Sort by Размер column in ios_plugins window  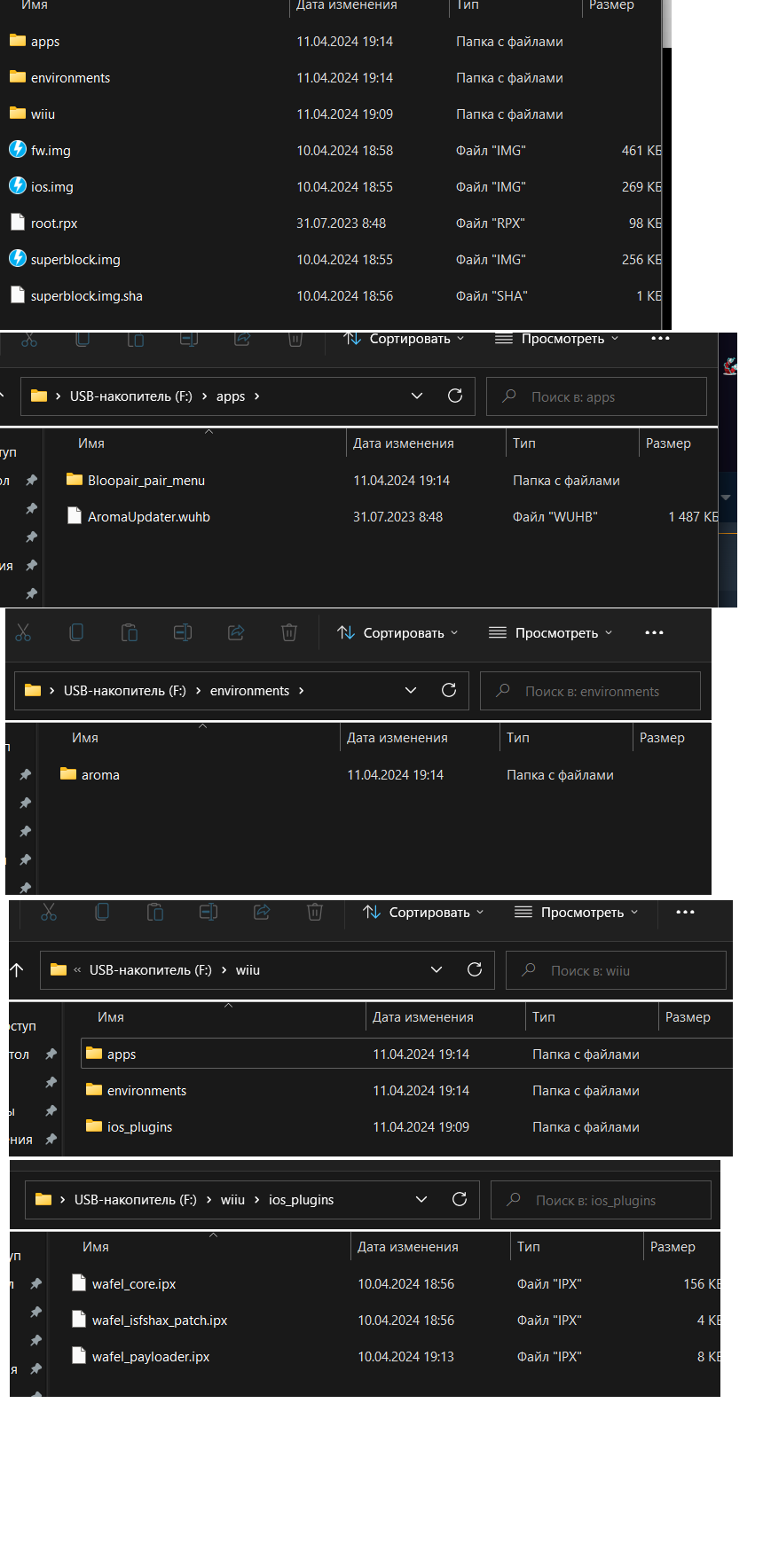[x=673, y=1246]
